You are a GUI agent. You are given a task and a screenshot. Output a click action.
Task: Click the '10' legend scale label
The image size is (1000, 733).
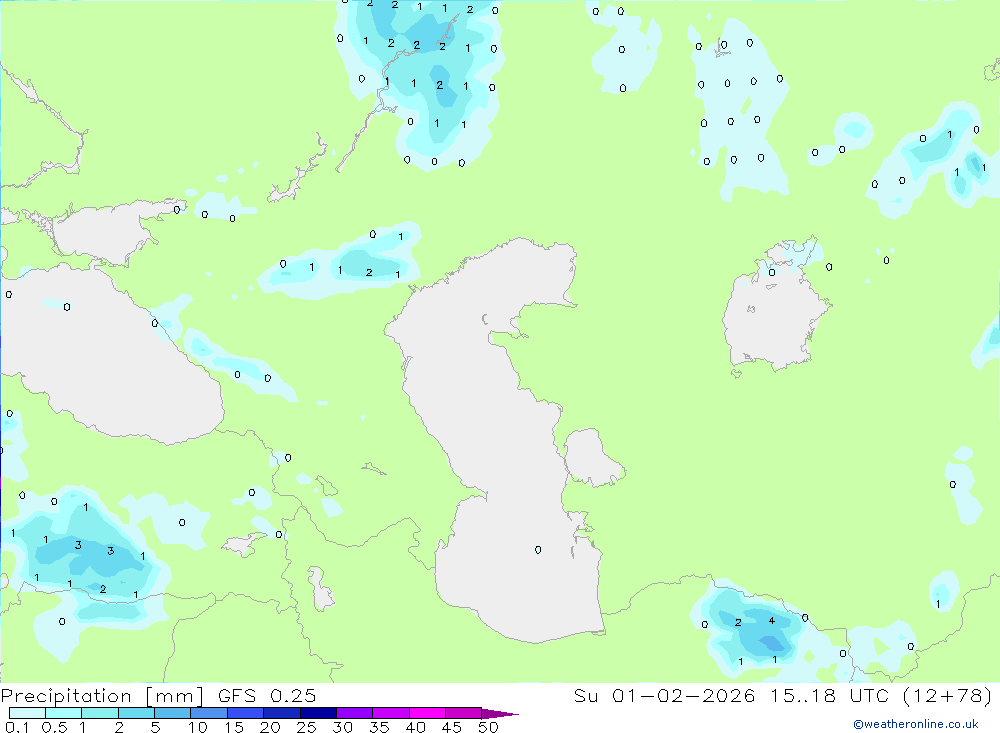(x=198, y=727)
